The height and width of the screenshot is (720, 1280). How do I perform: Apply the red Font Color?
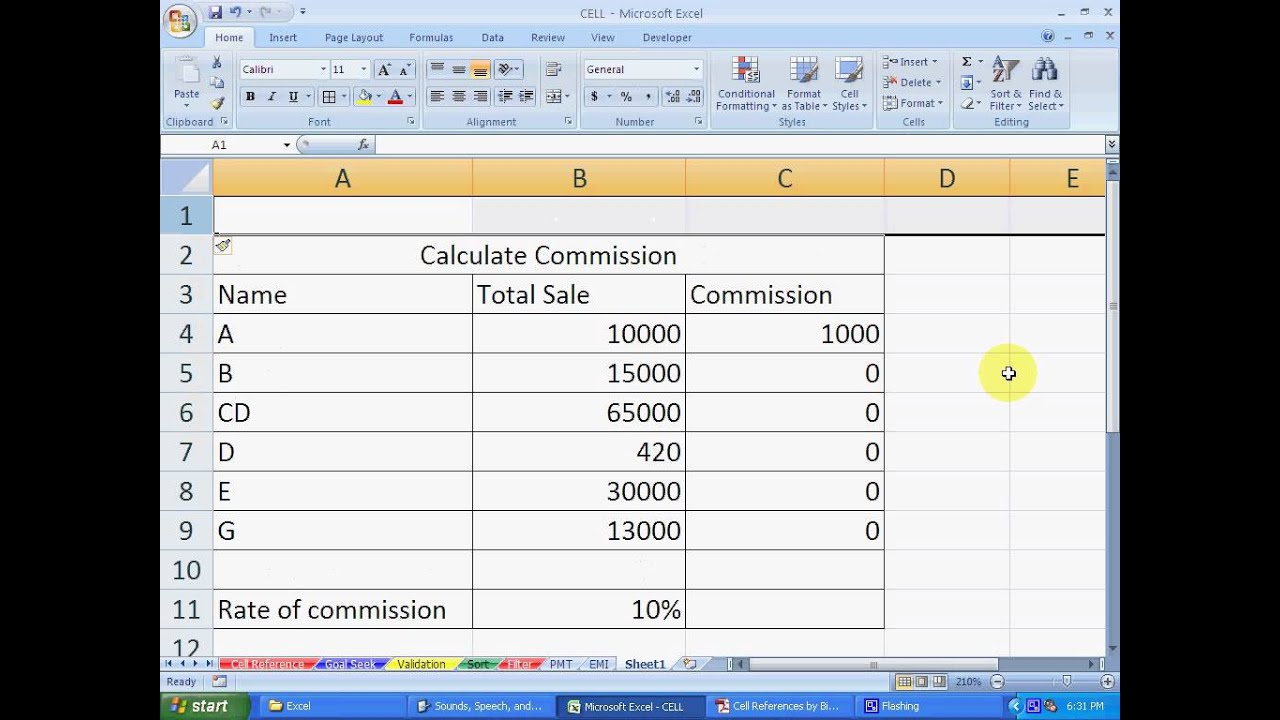coord(395,97)
